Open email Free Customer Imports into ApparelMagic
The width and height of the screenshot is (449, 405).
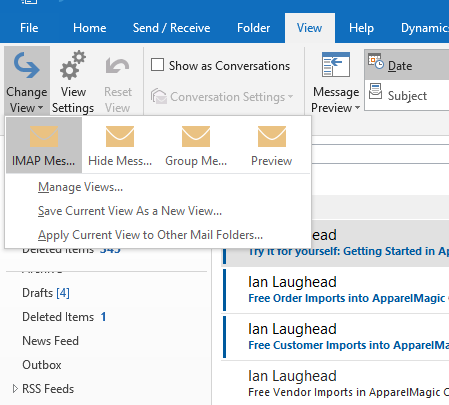[x=335, y=337]
